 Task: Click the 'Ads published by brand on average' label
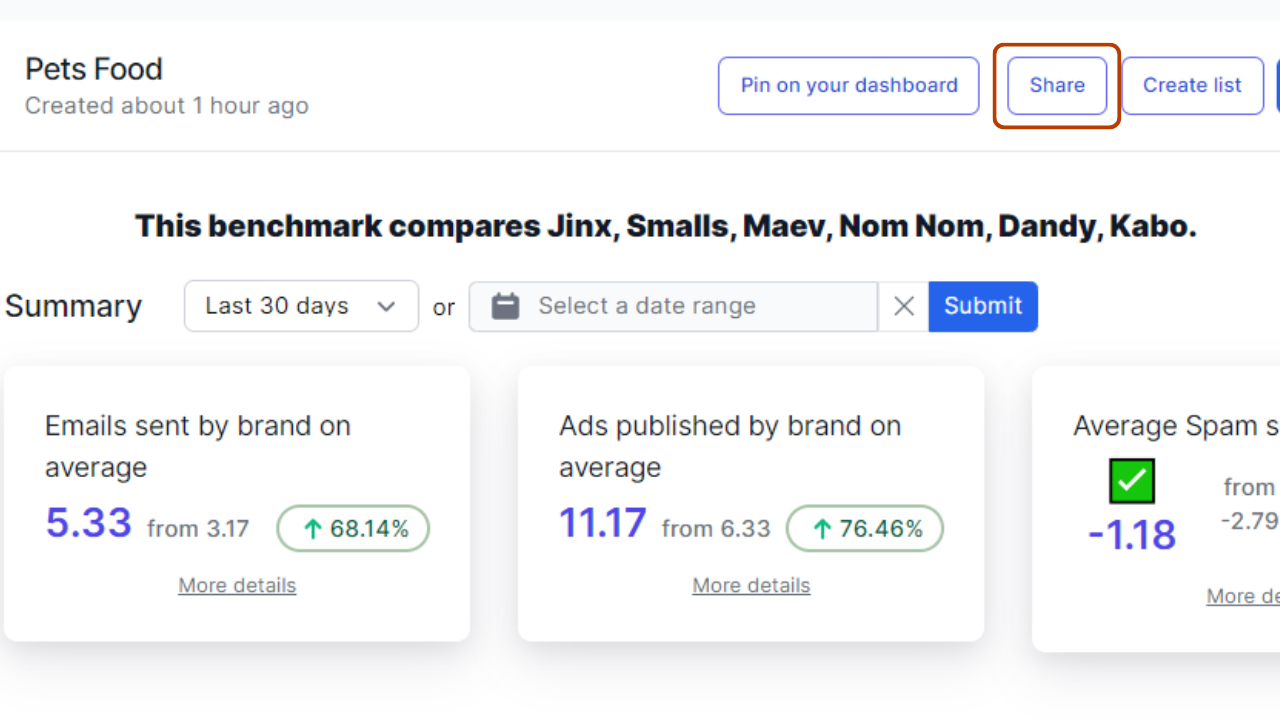coord(730,446)
